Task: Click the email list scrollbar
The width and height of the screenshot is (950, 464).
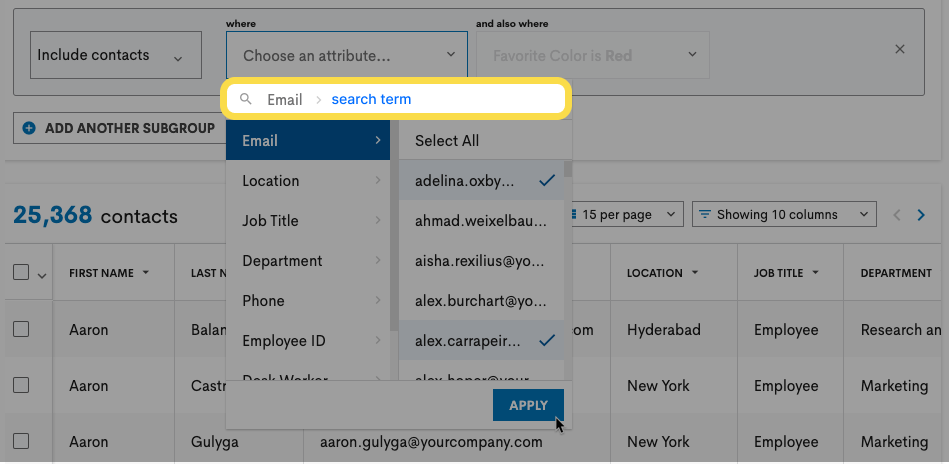Action: [568, 169]
